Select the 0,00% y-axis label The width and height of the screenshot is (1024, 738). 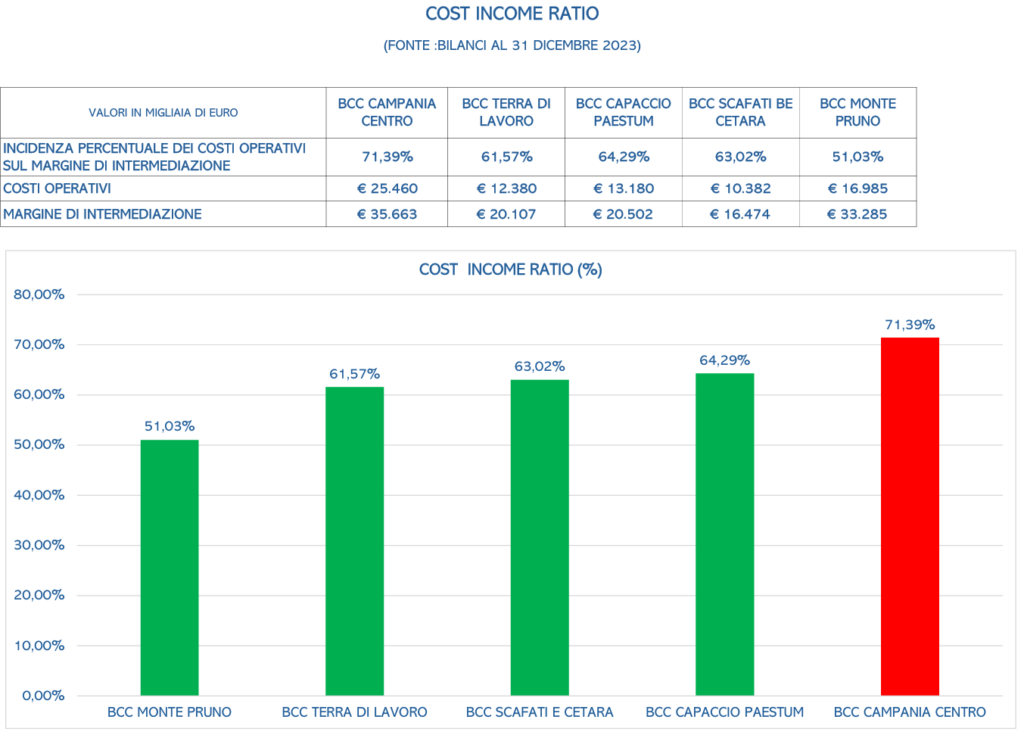point(43,696)
